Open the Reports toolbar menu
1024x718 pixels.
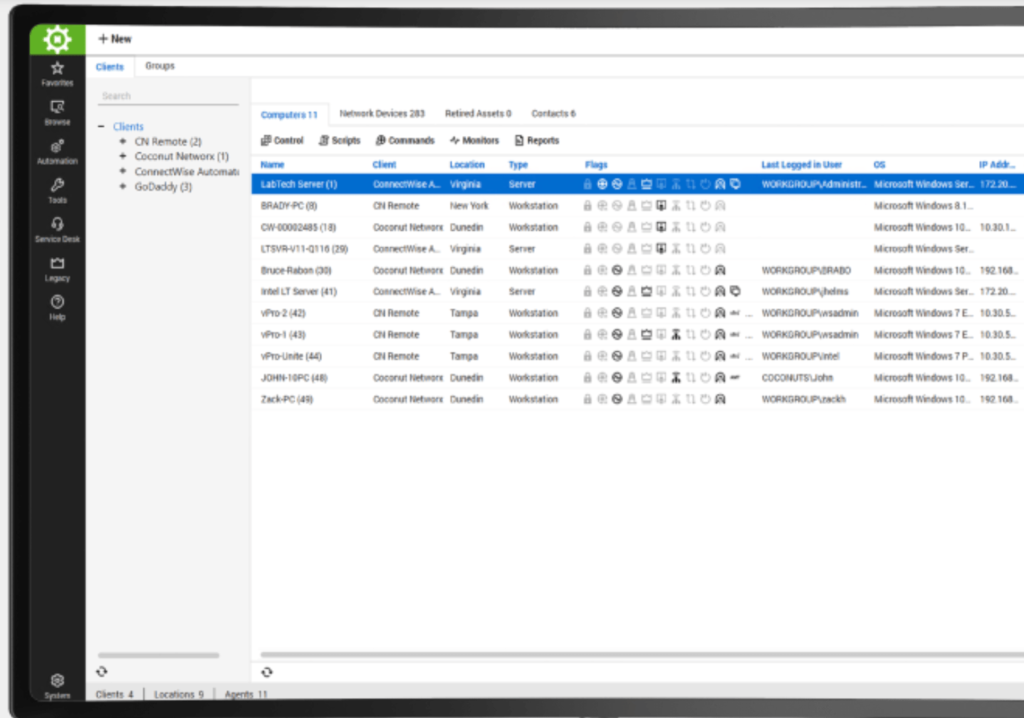click(x=537, y=140)
